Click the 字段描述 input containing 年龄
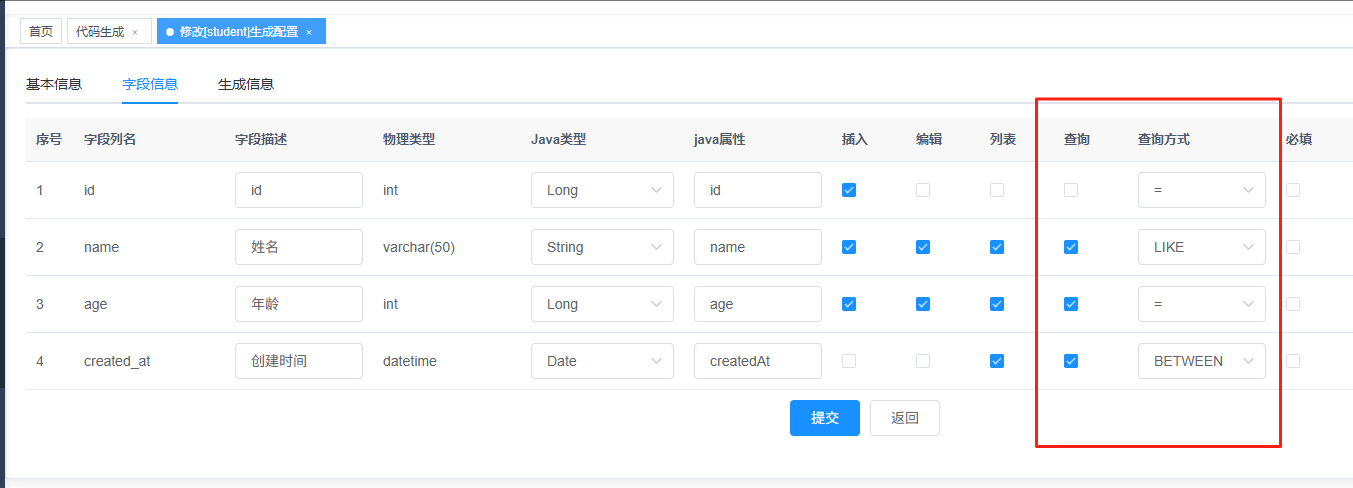This screenshot has height=488, width=1353. (298, 304)
